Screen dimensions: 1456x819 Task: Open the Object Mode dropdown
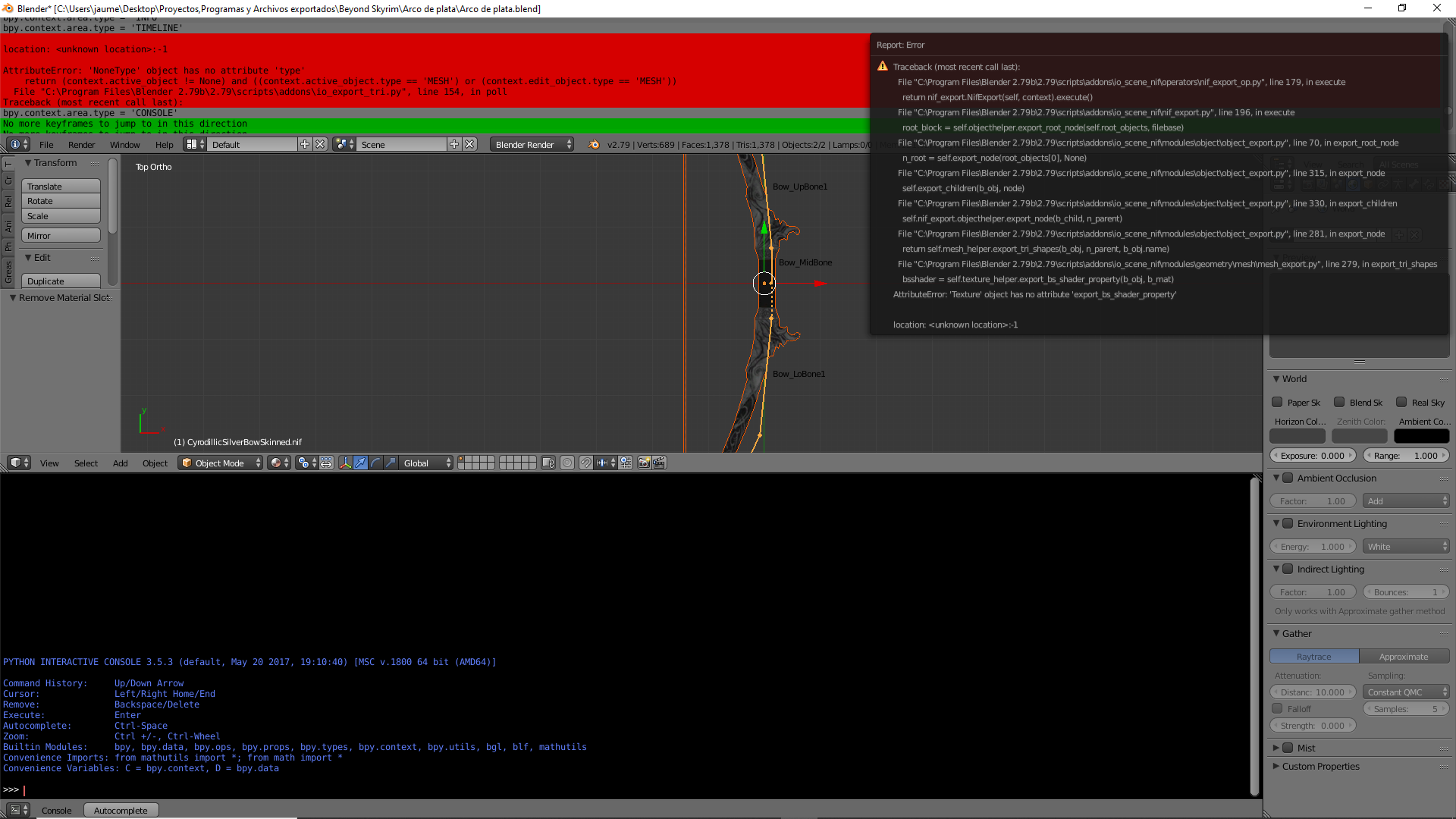coord(220,463)
